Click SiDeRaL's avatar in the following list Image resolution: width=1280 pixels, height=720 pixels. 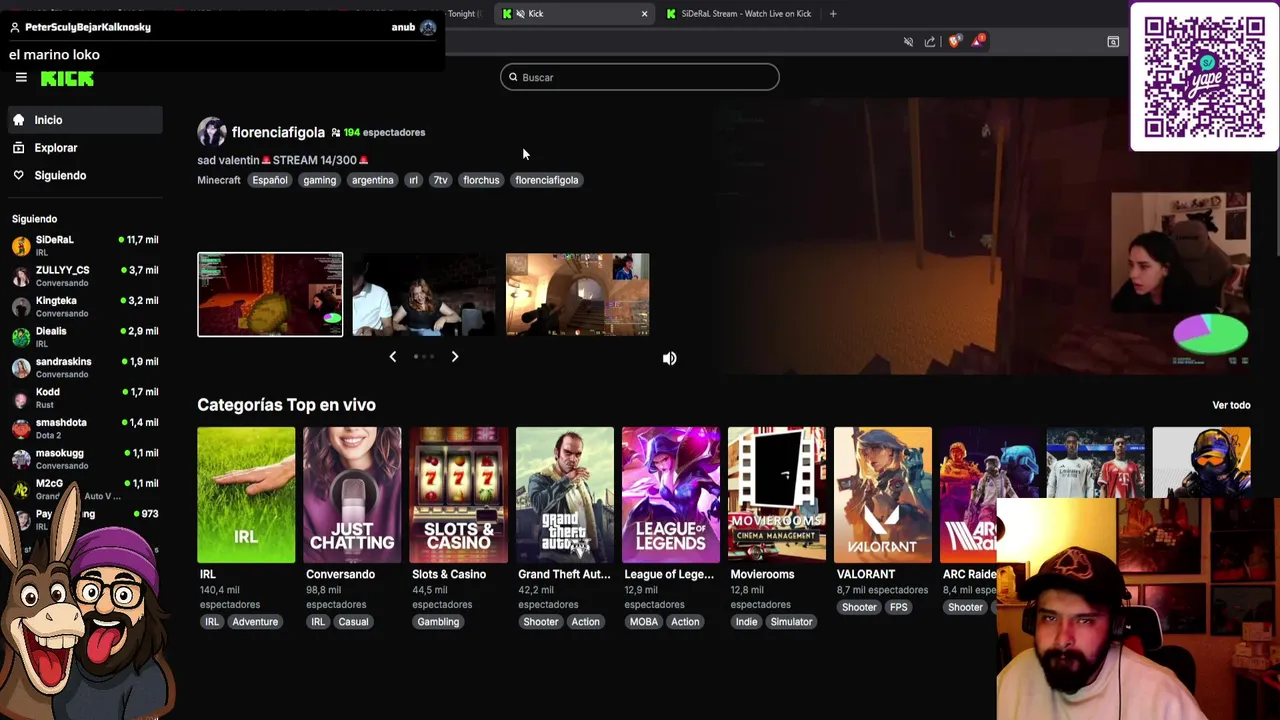21,246
